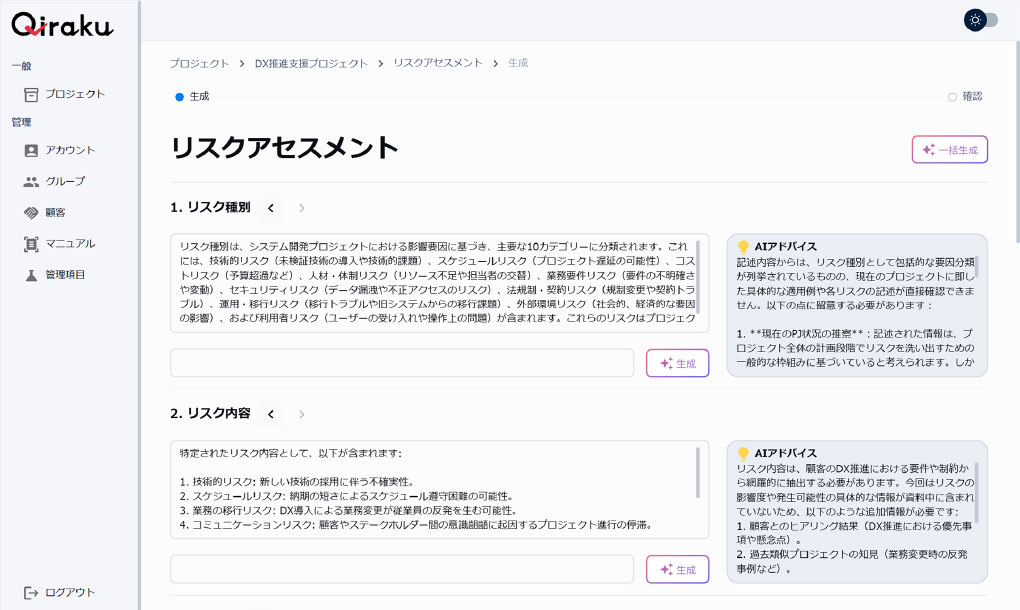Focus the prompt input under リスク内容
The height and width of the screenshot is (610, 1020).
pyautogui.click(x=402, y=569)
